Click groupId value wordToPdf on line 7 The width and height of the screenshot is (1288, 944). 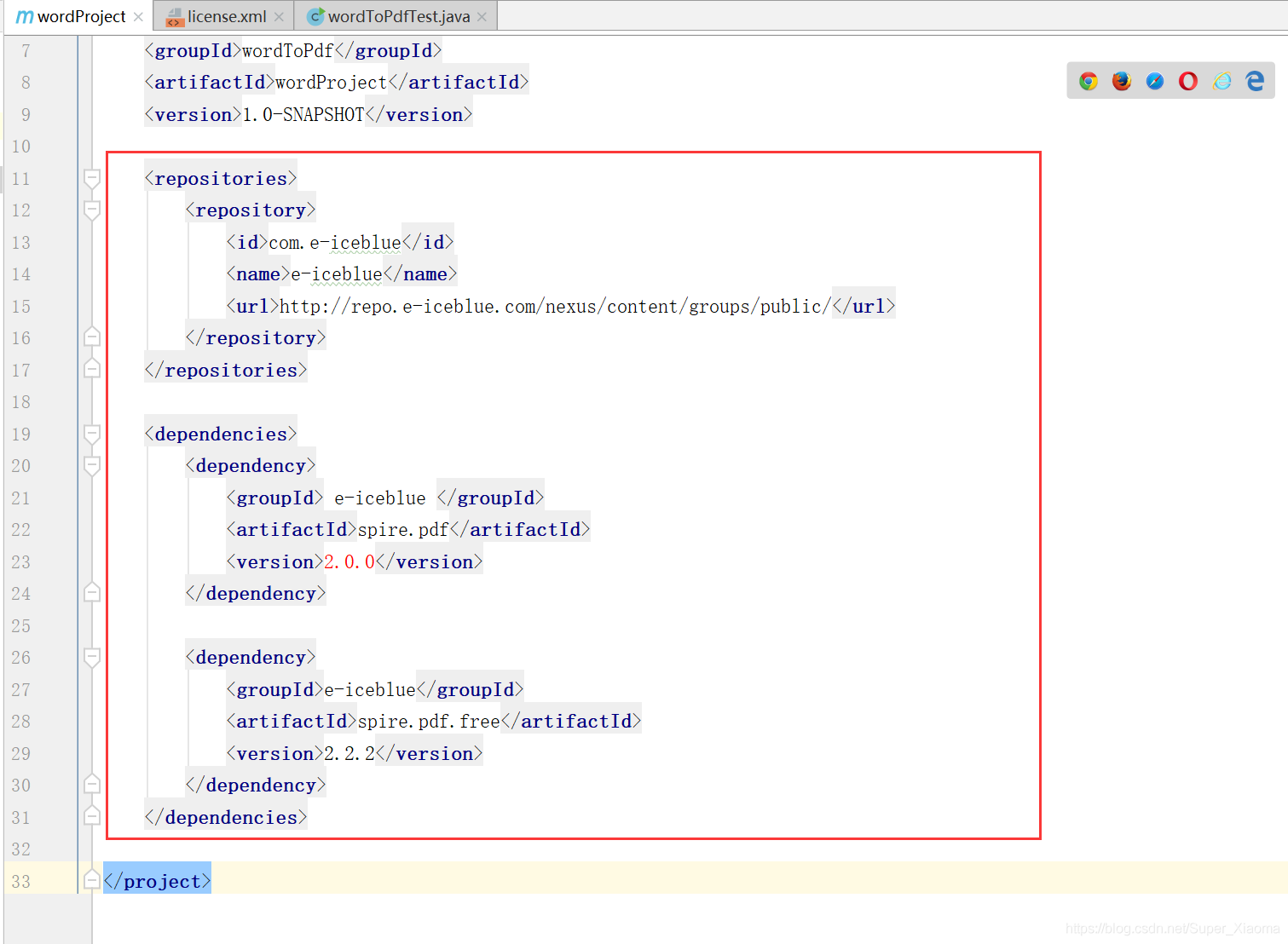coord(288,51)
